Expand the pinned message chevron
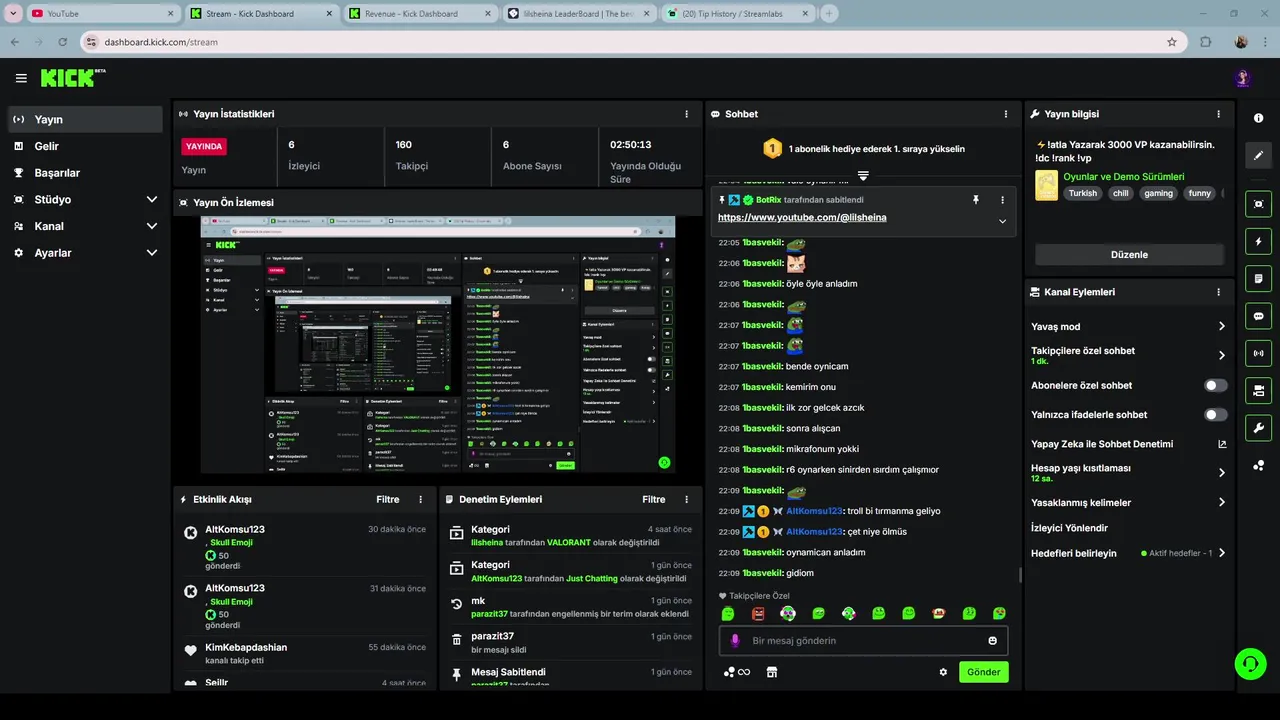Screen dimensions: 1280x720 [1002, 221]
